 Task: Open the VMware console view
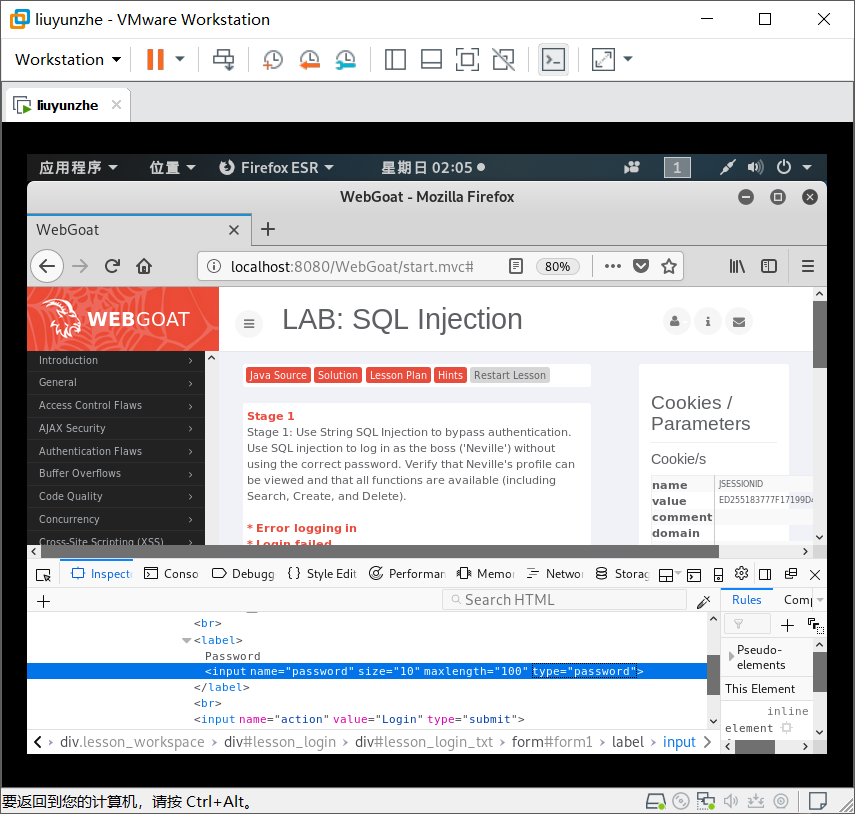click(x=553, y=59)
